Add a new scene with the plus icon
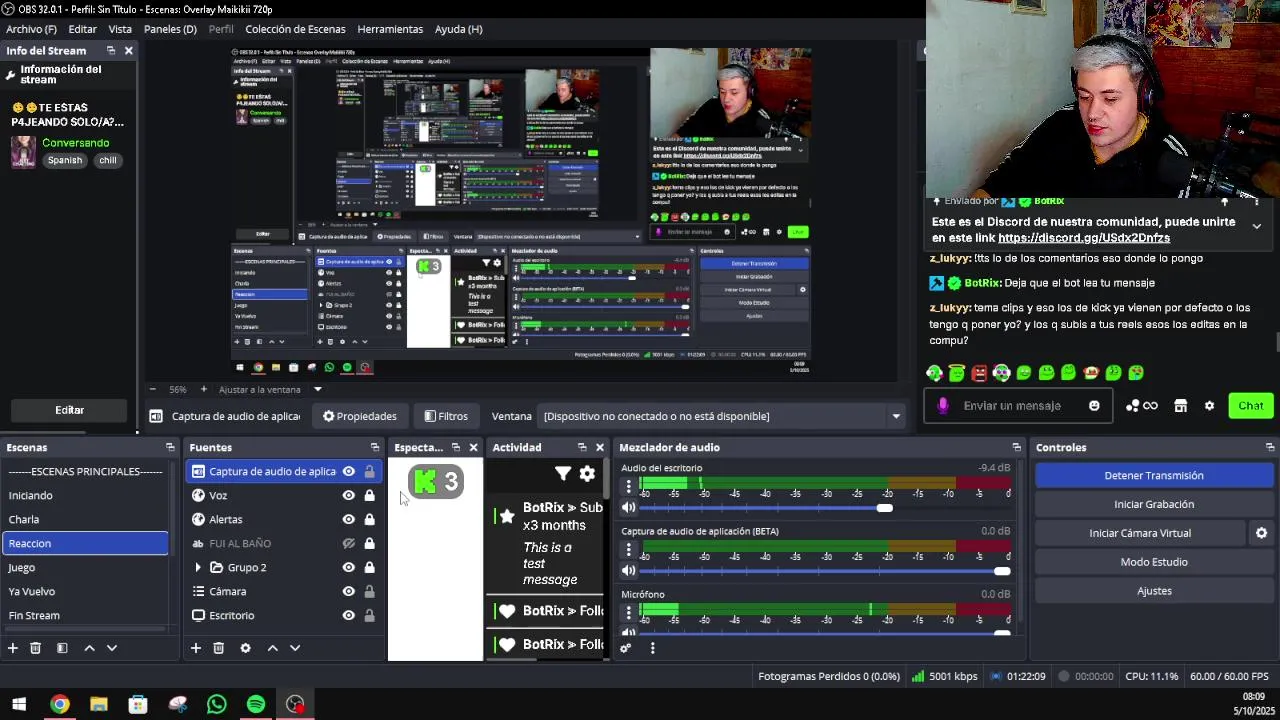Screen dimensions: 1280x720 (x=13, y=648)
